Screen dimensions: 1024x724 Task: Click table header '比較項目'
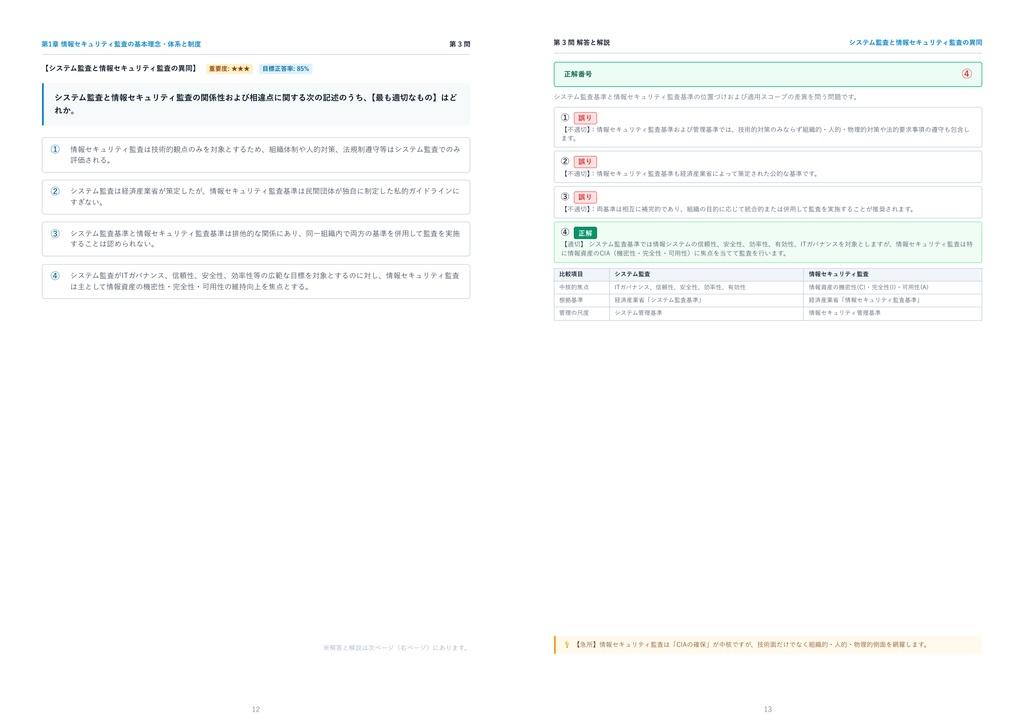tap(571, 274)
